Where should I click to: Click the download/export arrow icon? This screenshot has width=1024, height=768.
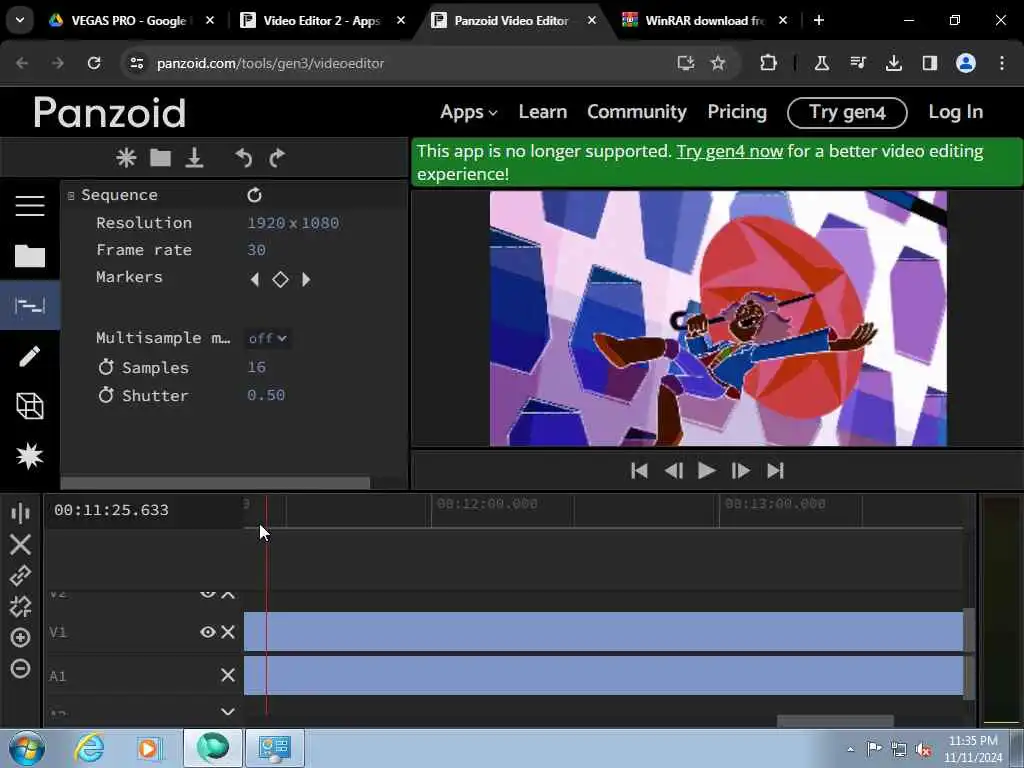coord(195,158)
